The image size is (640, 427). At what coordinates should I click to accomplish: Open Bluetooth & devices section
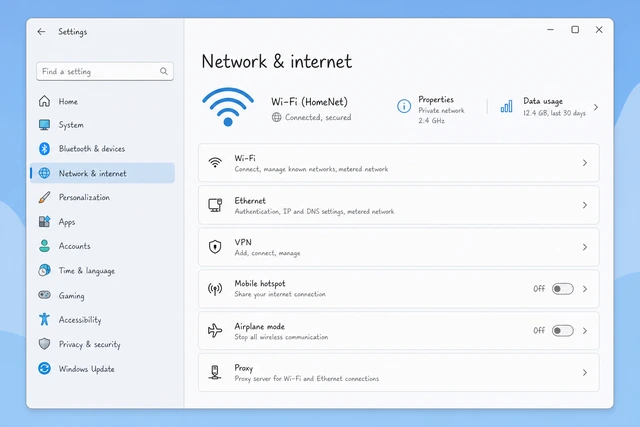pyautogui.click(x=102, y=149)
